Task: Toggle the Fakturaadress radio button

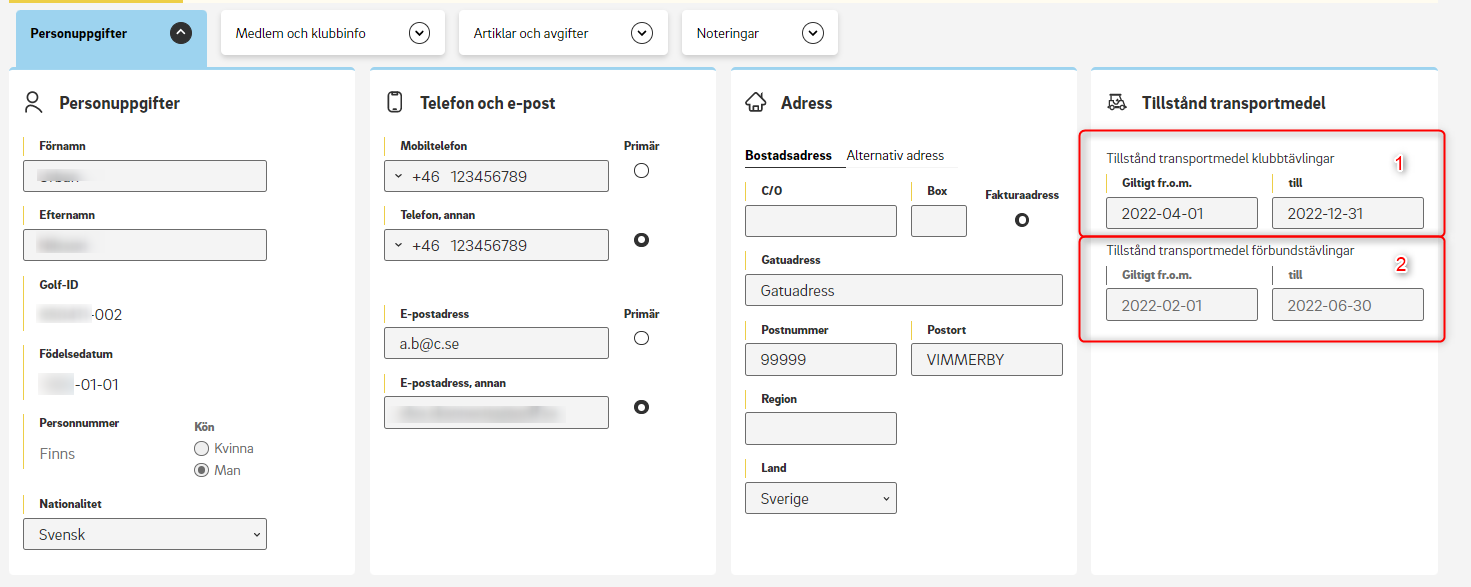Action: click(1022, 220)
